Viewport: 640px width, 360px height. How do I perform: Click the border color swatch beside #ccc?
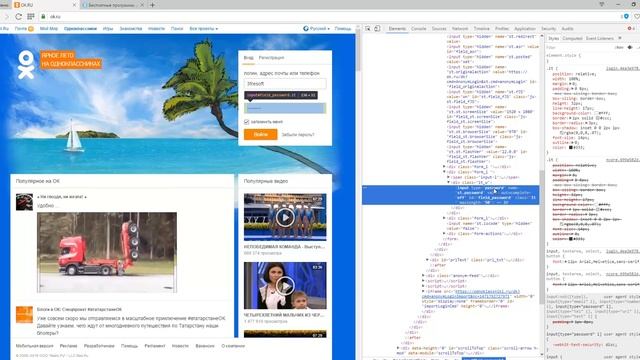coord(597,118)
